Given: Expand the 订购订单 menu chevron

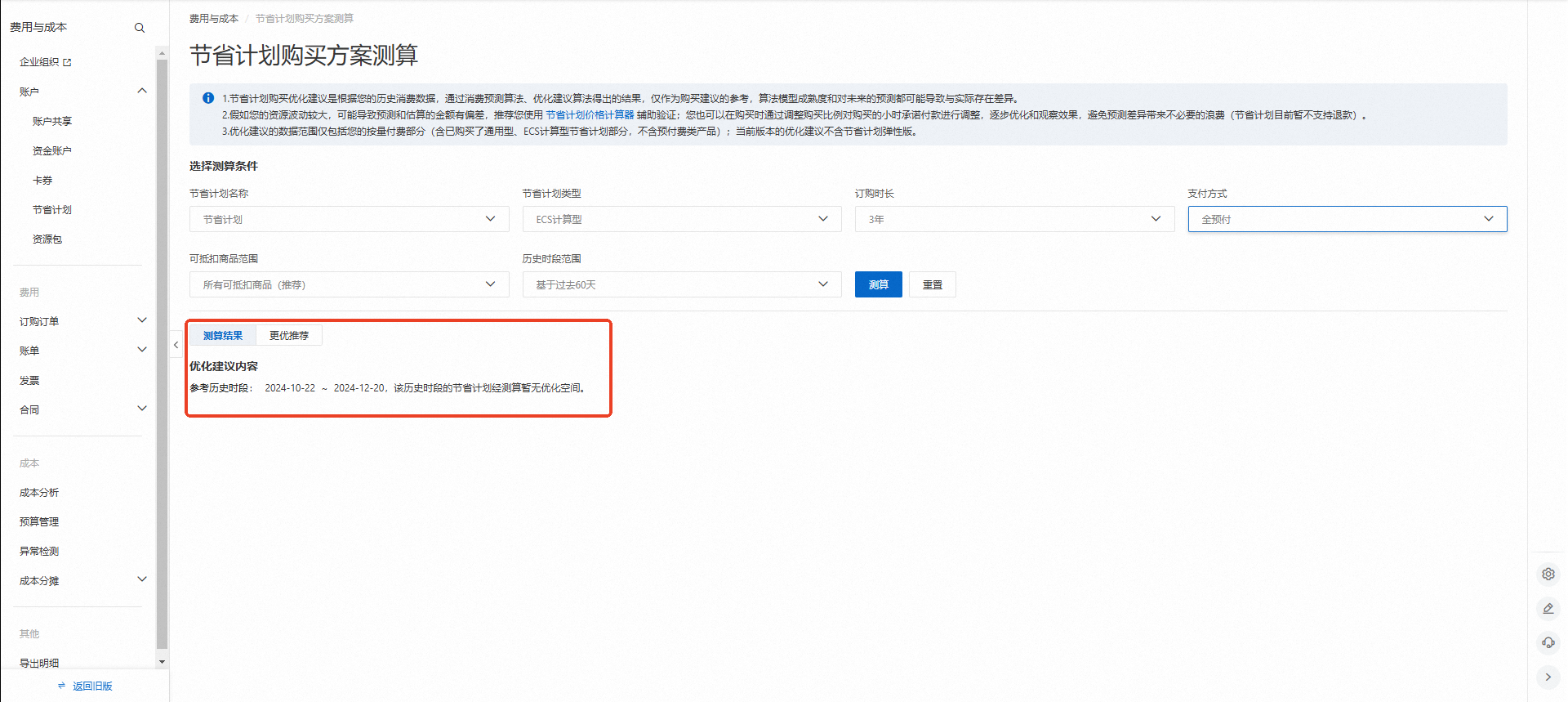Looking at the screenshot, I should (142, 320).
